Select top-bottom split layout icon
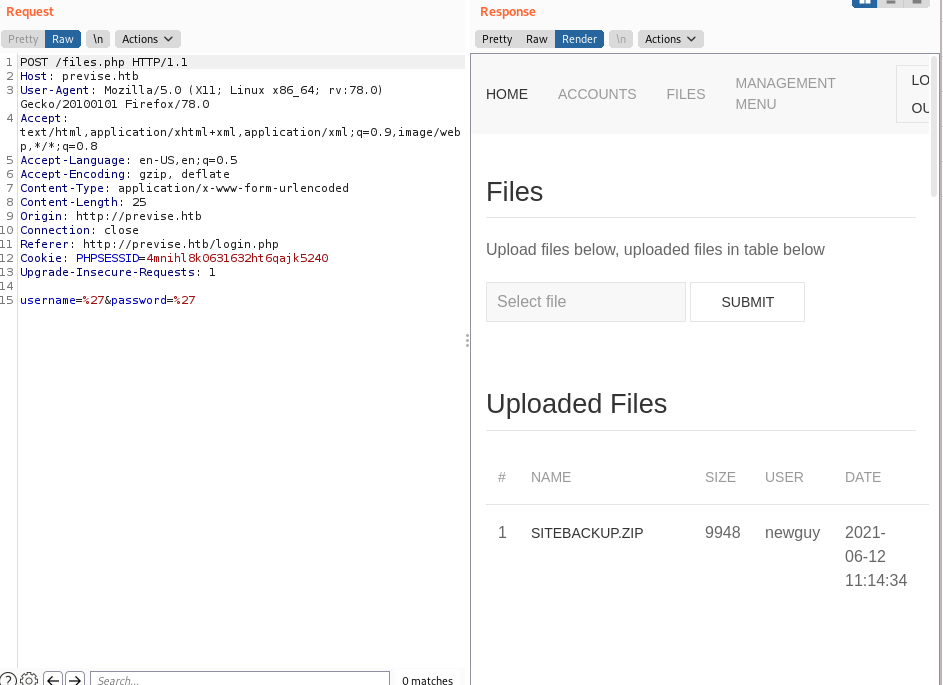The width and height of the screenshot is (943, 685). 890,3
